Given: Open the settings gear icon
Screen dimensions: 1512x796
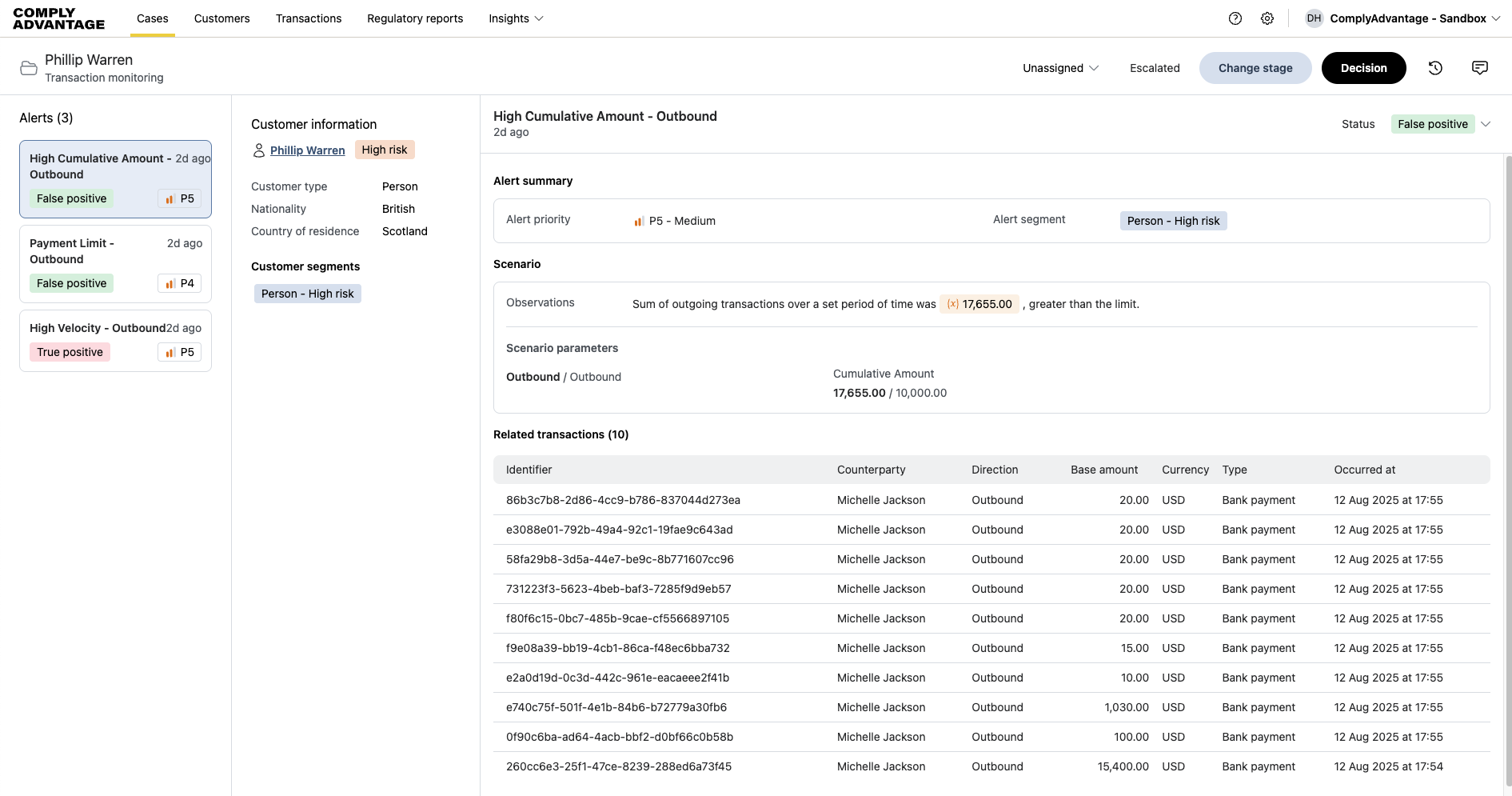Looking at the screenshot, I should (x=1267, y=18).
